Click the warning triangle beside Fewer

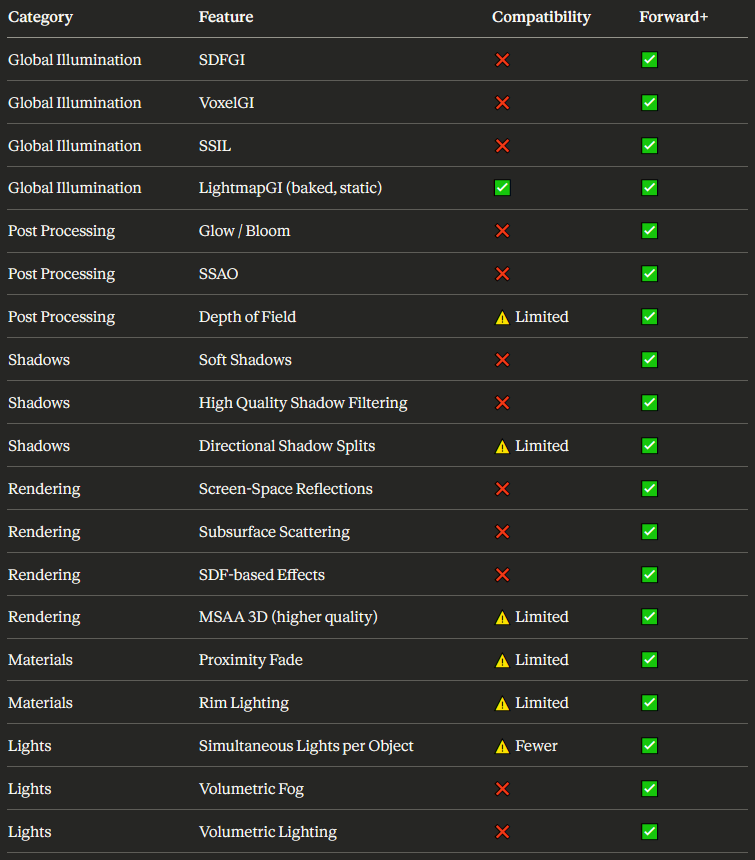(x=502, y=746)
